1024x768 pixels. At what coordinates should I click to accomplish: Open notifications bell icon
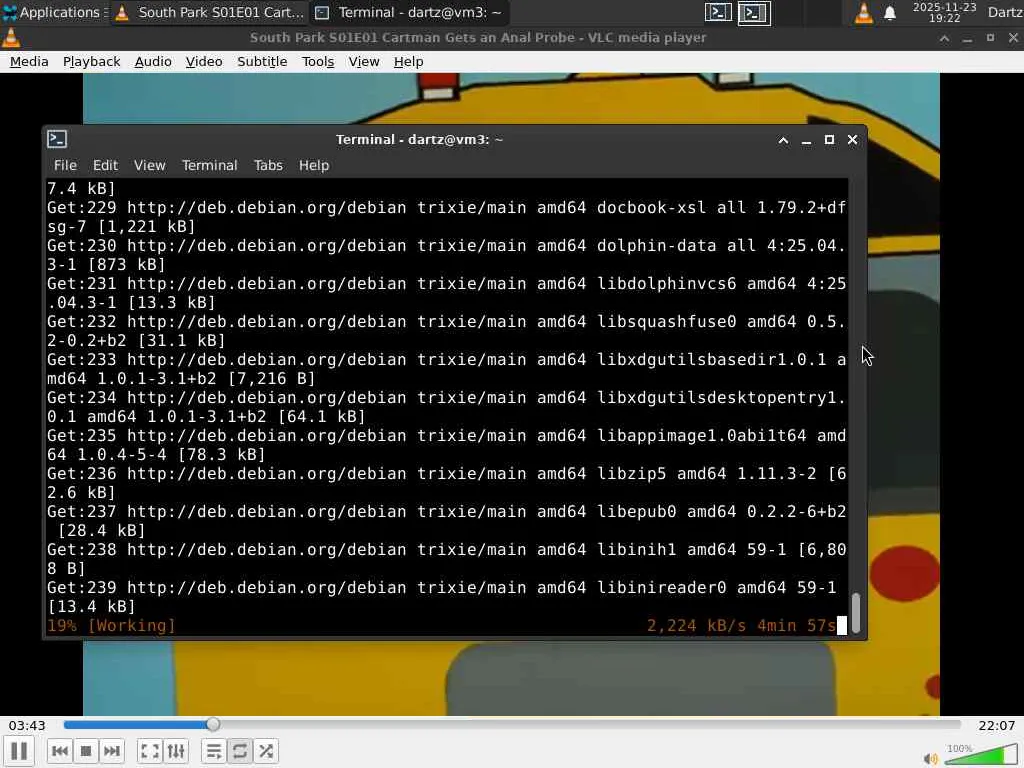889,13
